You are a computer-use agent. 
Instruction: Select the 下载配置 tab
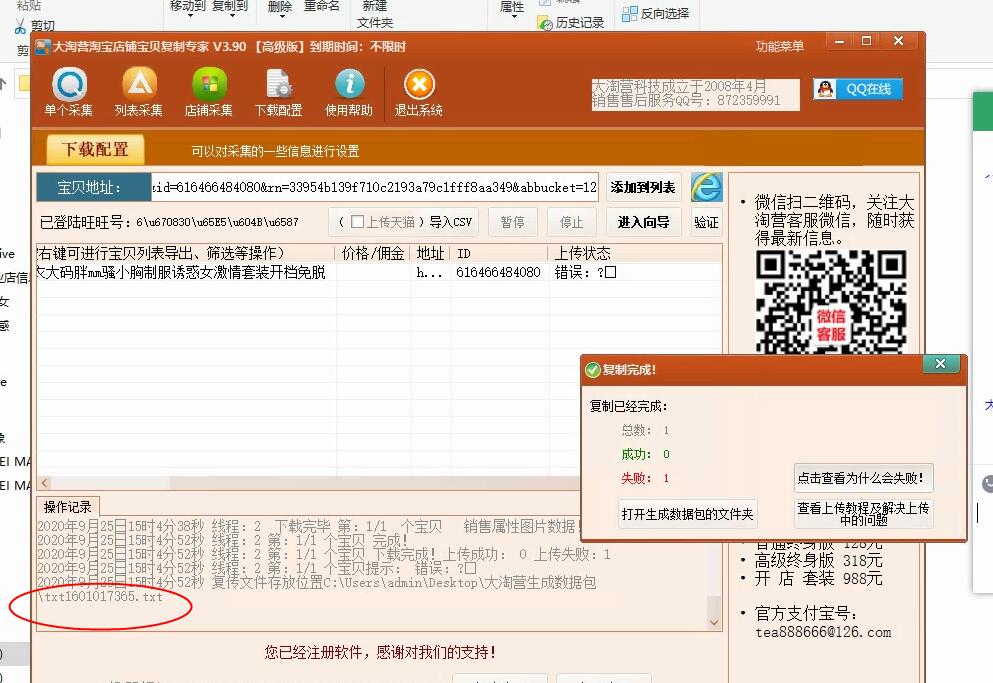pos(95,150)
